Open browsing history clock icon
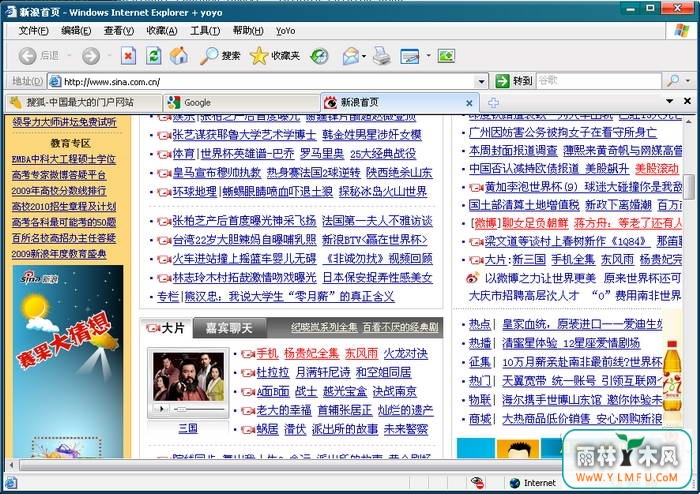The image size is (700, 494). [x=319, y=56]
